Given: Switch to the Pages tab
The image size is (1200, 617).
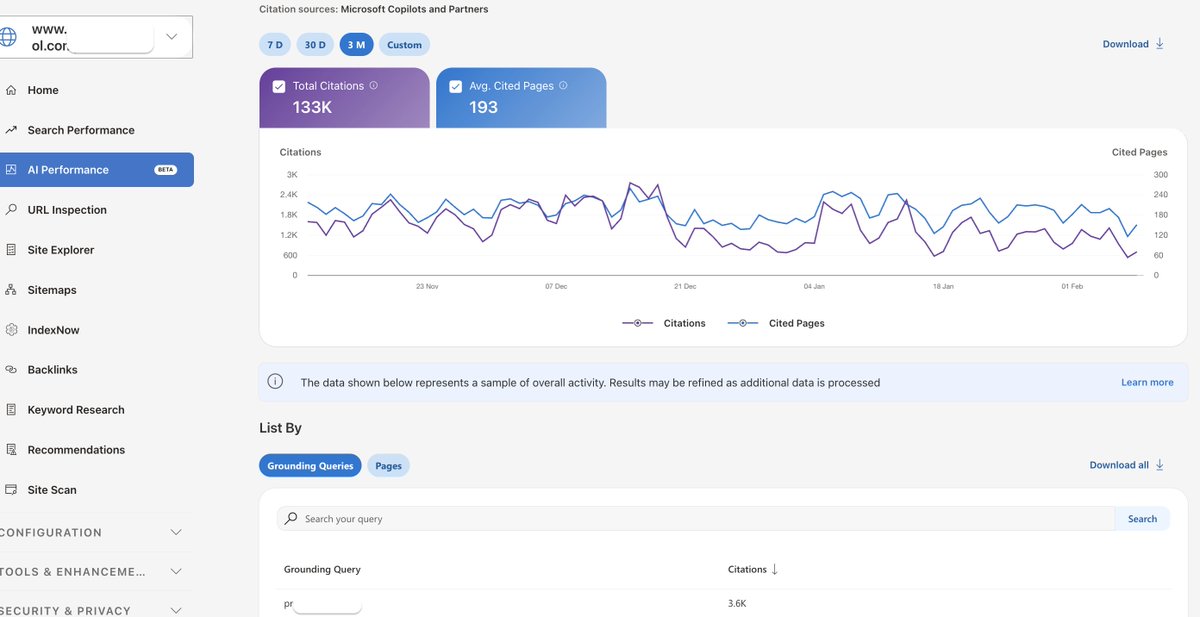Looking at the screenshot, I should point(388,466).
